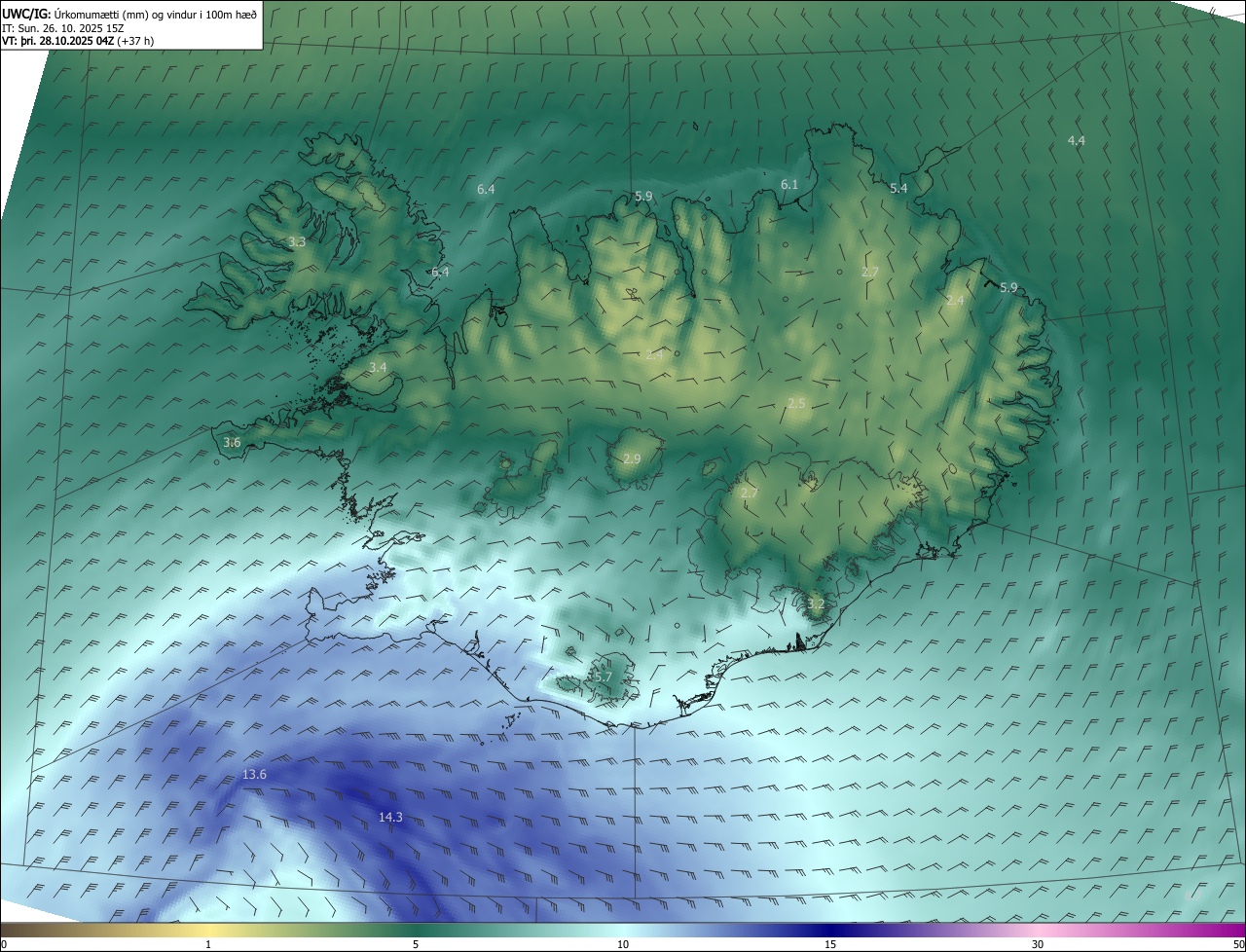This screenshot has width=1246, height=952.
Task: Click the 5.7 value label
Action: pyautogui.click(x=603, y=677)
